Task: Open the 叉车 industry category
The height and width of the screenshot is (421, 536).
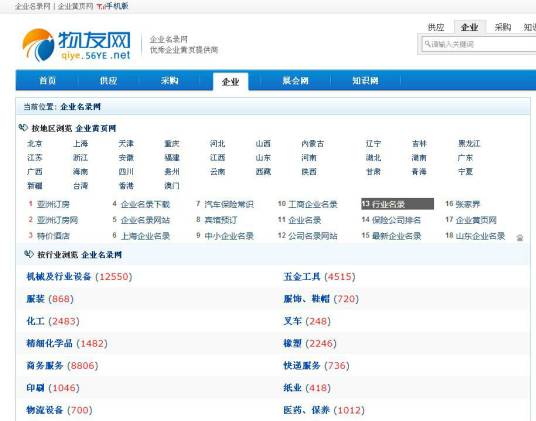Action: pos(292,321)
